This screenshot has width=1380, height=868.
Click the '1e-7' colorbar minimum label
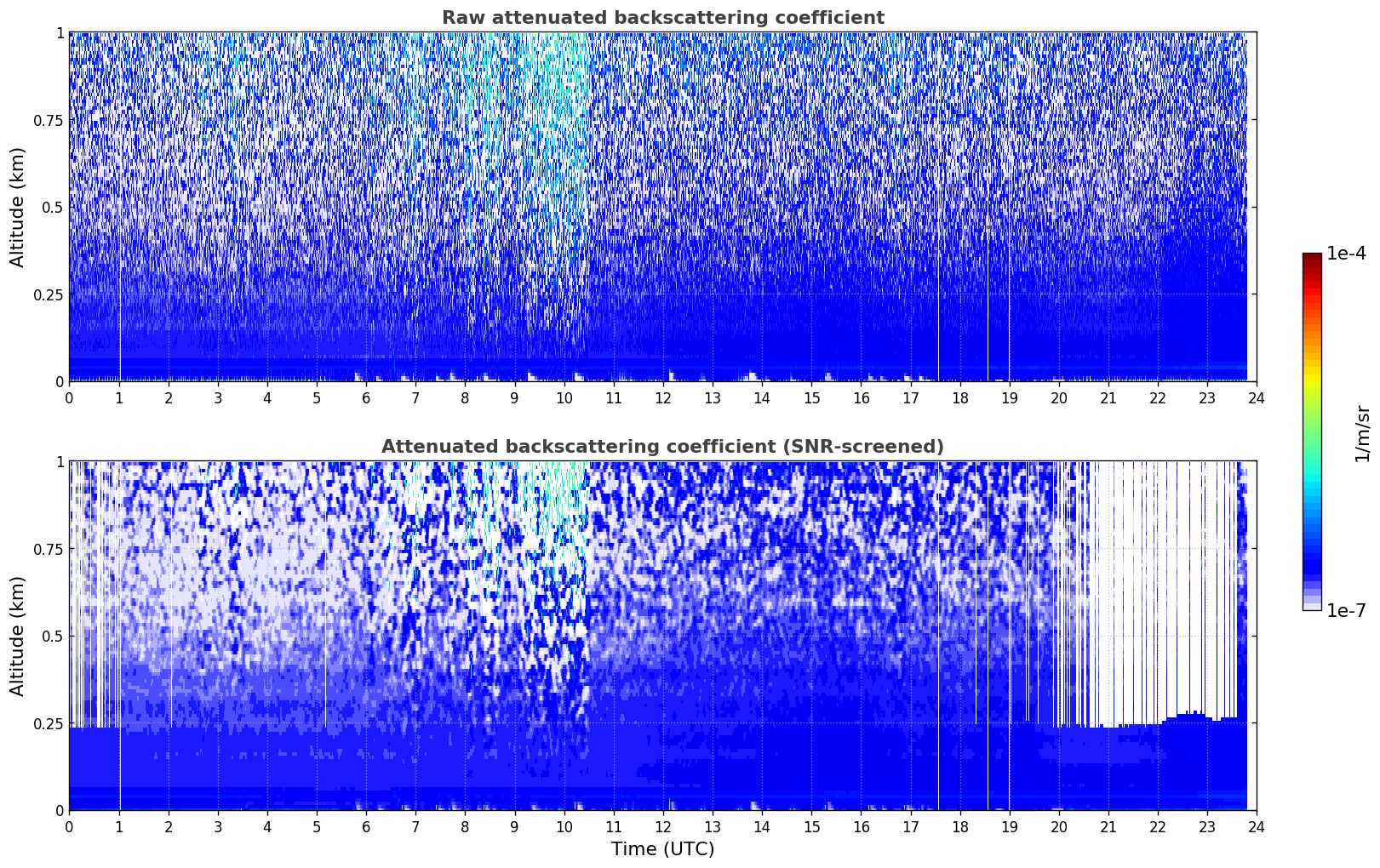(1346, 611)
